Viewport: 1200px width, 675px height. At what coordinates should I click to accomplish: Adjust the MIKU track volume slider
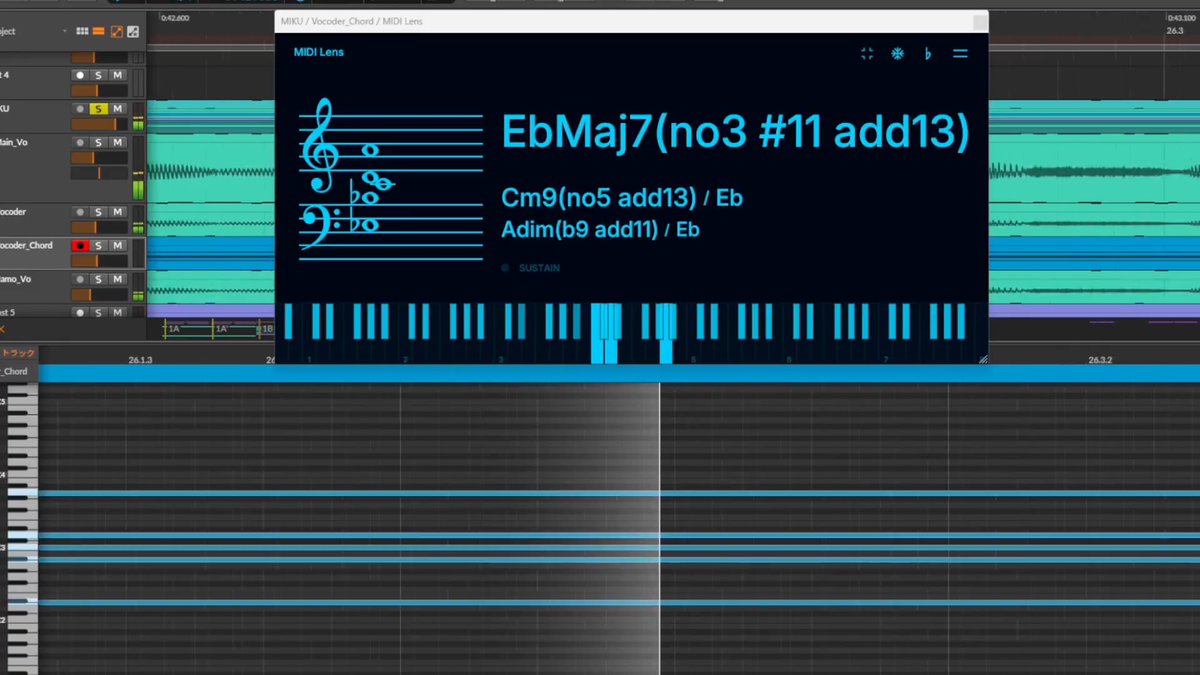[100, 124]
